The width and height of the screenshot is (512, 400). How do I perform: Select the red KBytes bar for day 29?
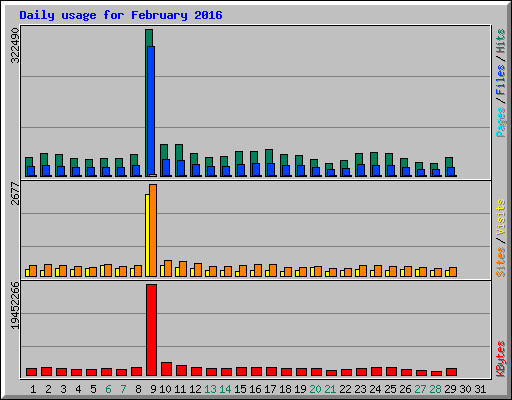tap(451, 372)
